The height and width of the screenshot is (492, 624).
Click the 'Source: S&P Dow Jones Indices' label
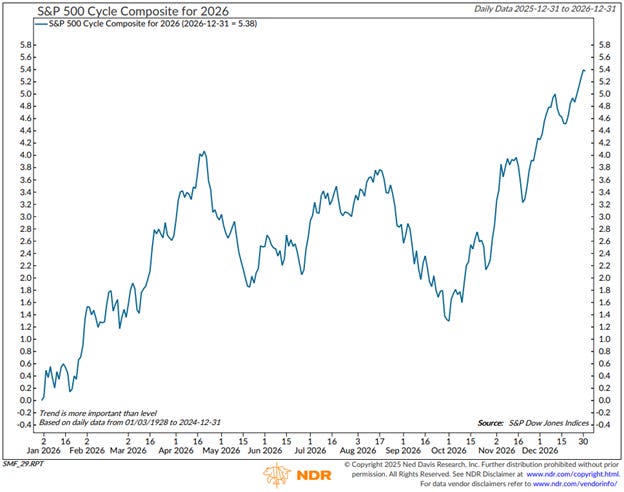coord(533,423)
